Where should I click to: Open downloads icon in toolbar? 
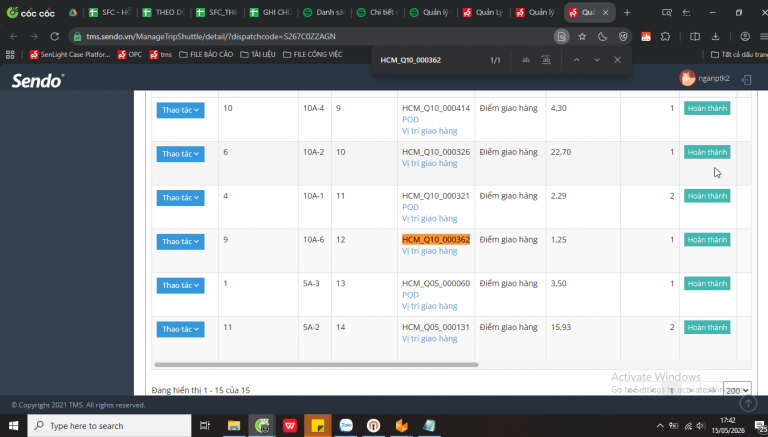(x=715, y=36)
